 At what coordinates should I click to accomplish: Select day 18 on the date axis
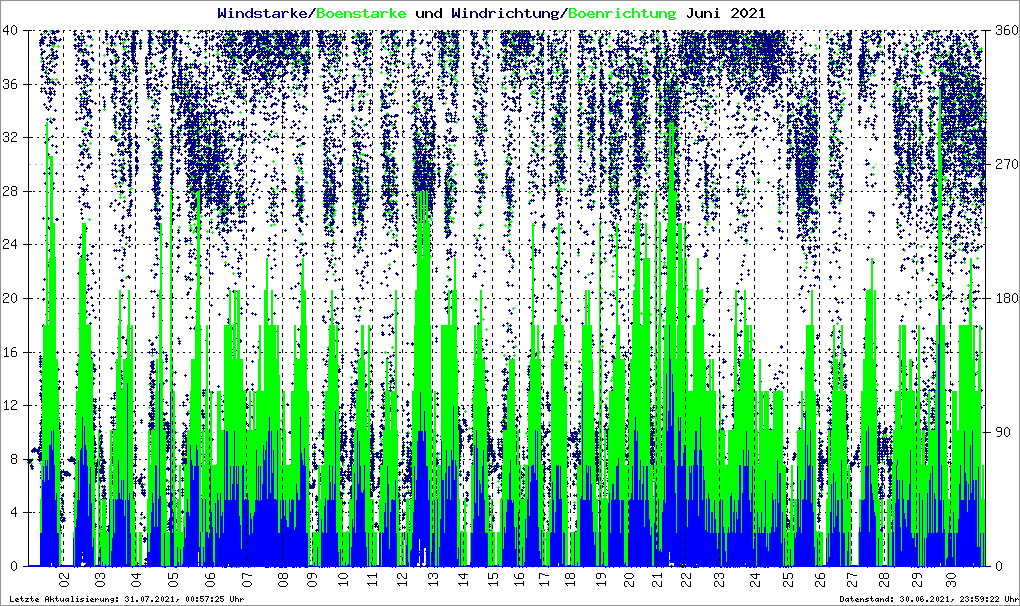click(x=570, y=579)
